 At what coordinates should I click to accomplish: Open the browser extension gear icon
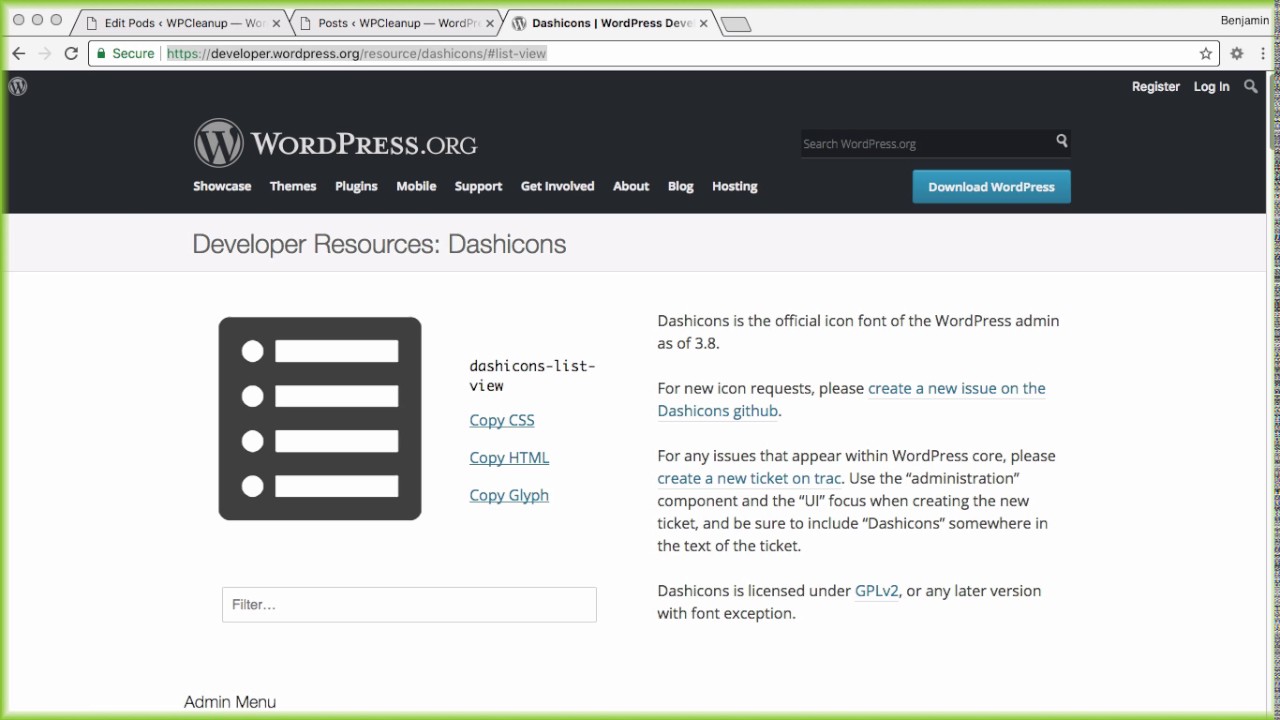click(1237, 54)
